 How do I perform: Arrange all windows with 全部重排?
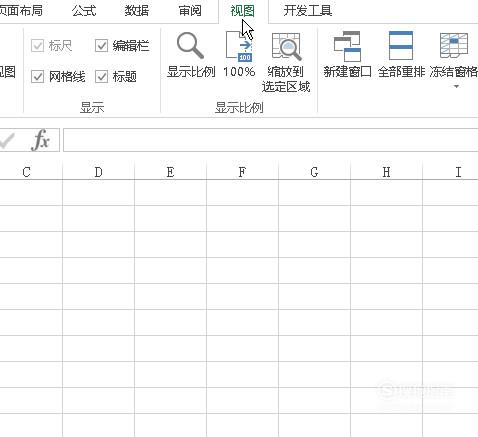tap(401, 55)
